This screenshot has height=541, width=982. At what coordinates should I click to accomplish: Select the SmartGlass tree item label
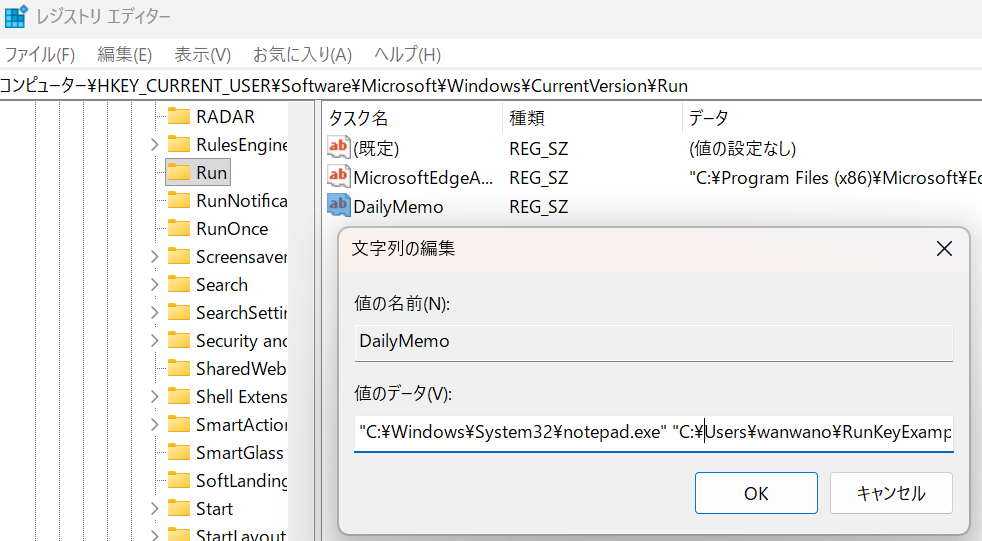point(239,453)
